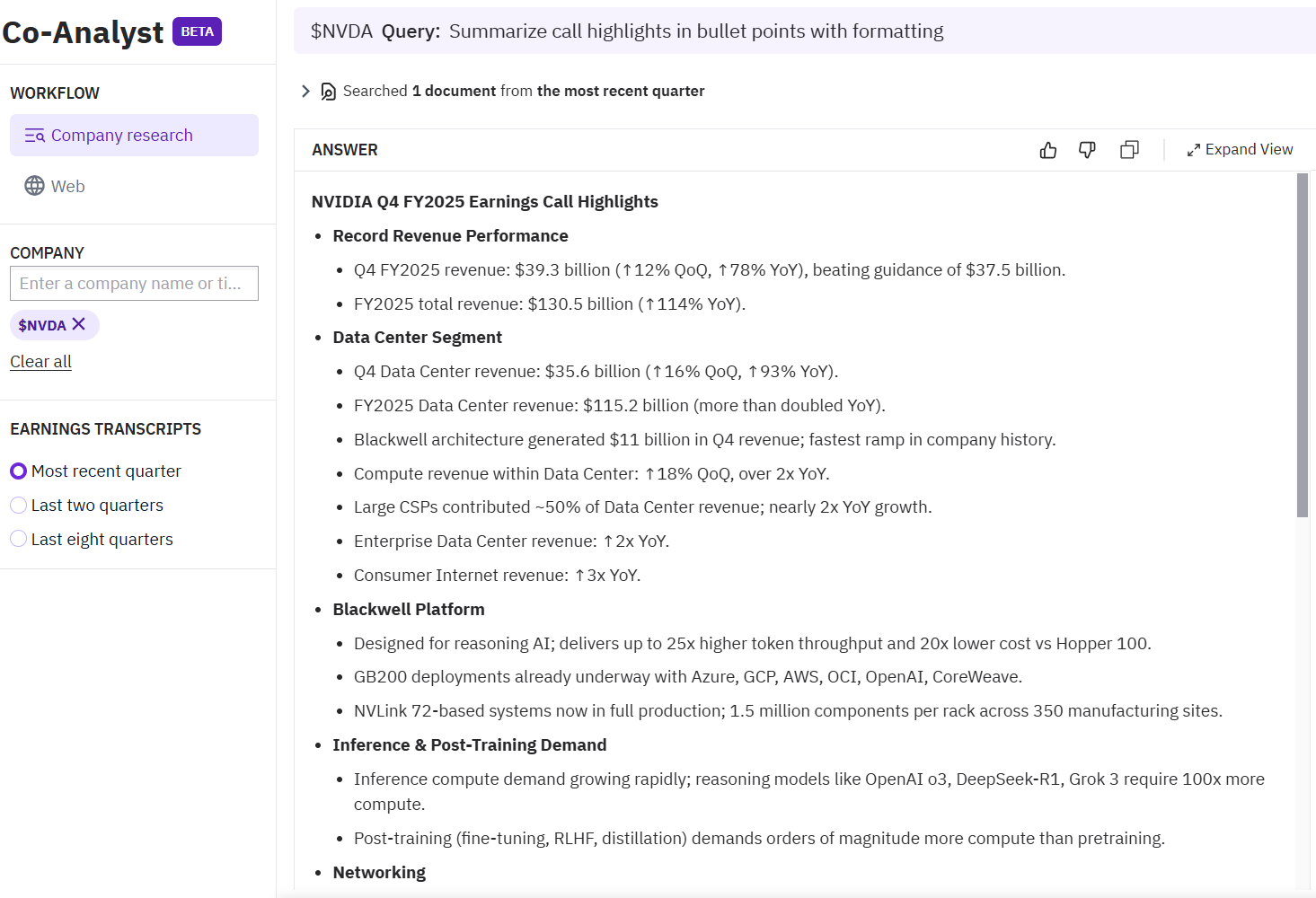Select Most recent quarter radio button
The height and width of the screenshot is (898, 1316).
(x=18, y=471)
